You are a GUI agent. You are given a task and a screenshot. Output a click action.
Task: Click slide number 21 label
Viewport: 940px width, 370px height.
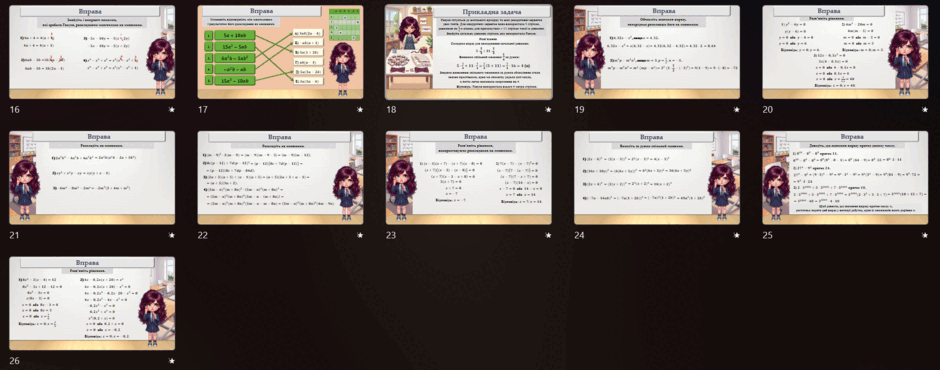(x=14, y=236)
